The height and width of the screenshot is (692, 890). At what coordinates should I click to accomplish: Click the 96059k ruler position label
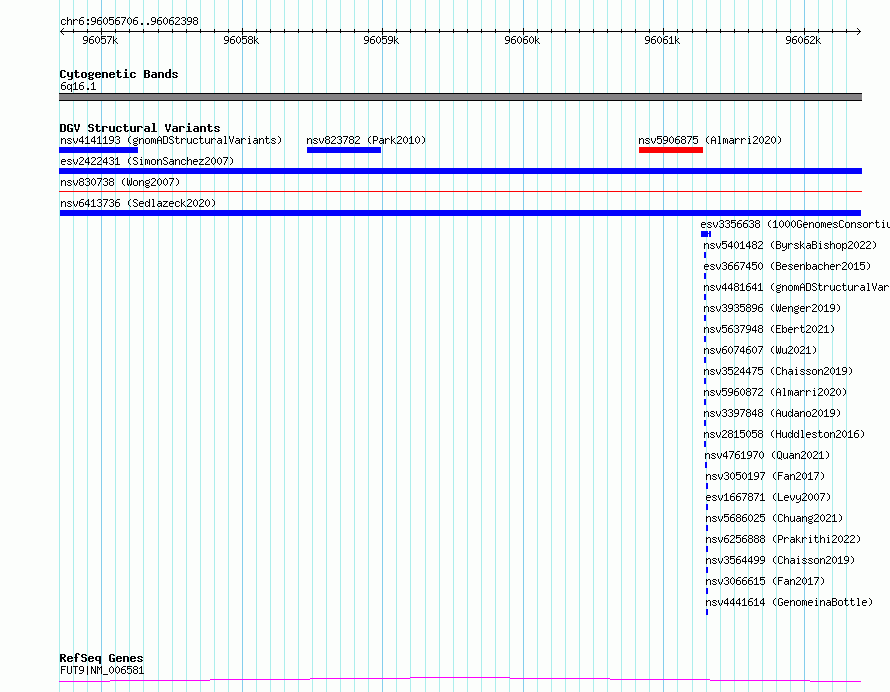click(381, 40)
